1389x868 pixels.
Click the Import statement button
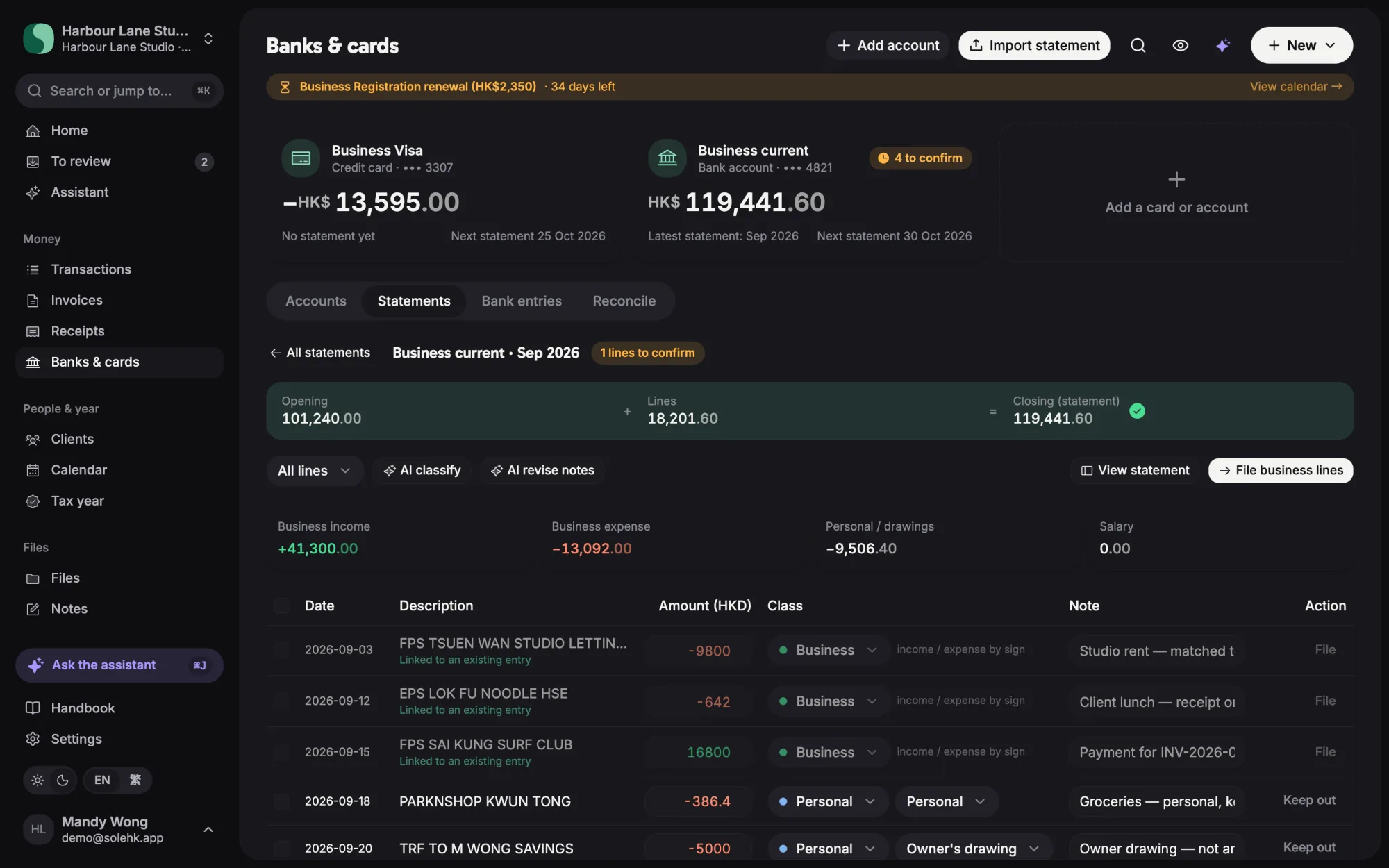[1034, 45]
